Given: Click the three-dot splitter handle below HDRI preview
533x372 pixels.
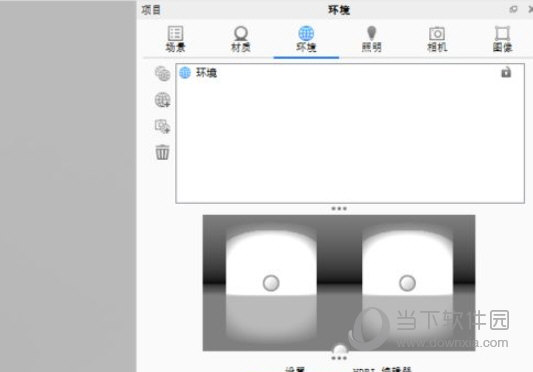Looking at the screenshot, I should 339,358.
